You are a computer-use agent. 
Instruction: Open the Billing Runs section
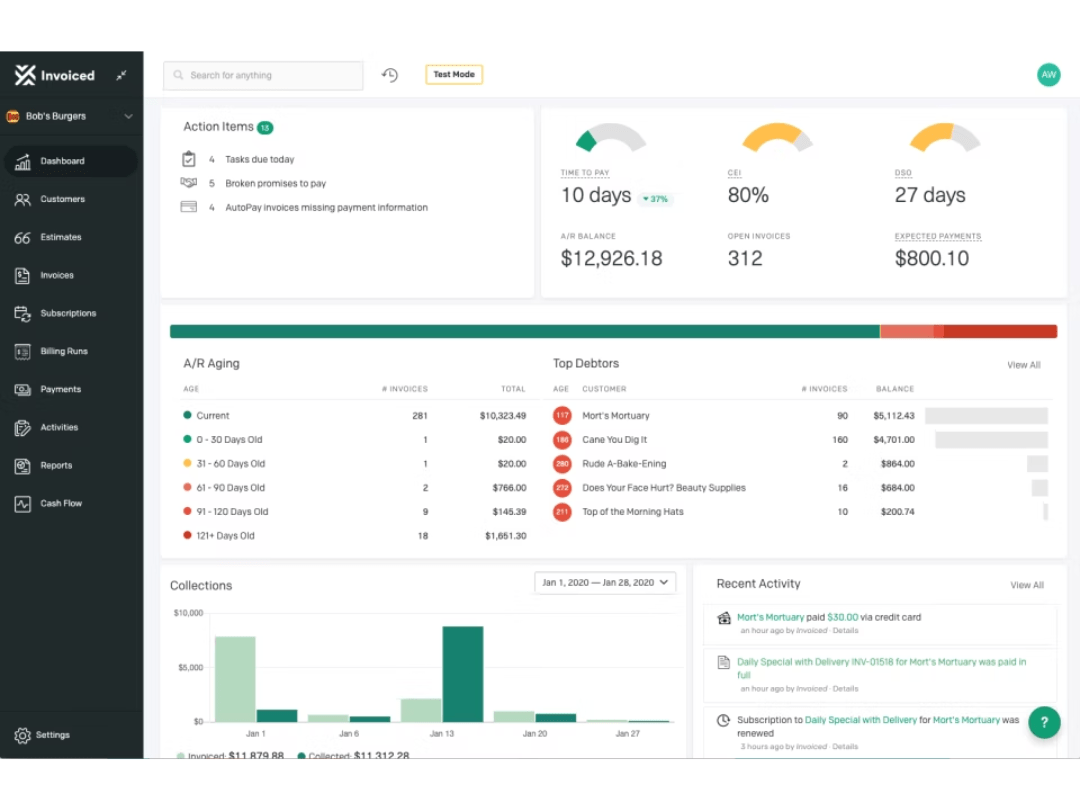62,351
